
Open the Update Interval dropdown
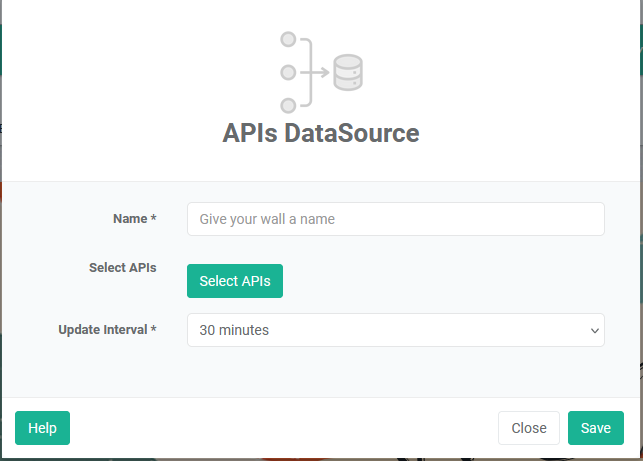coord(395,330)
